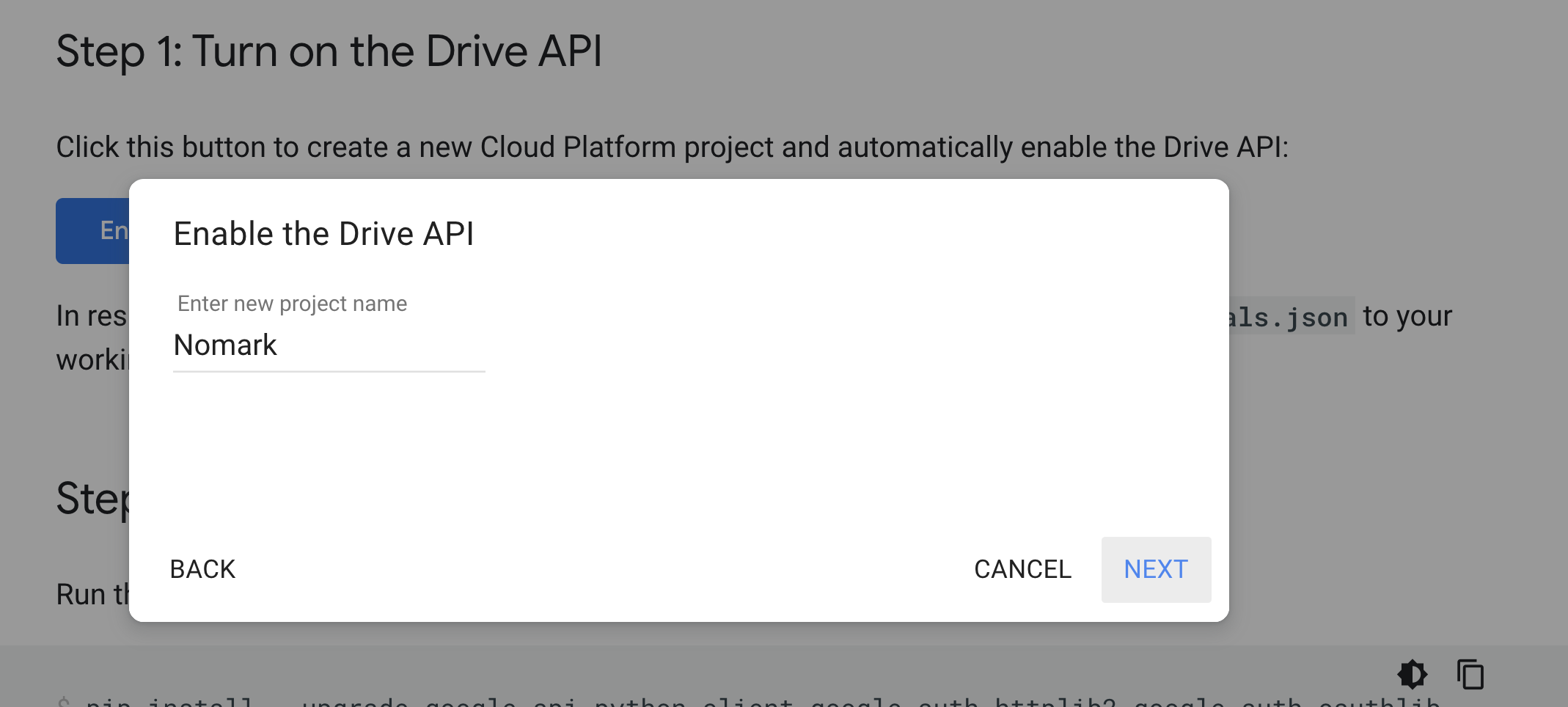The width and height of the screenshot is (1568, 707).
Task: Toggle the dark theme icon on the code block
Action: [1413, 674]
